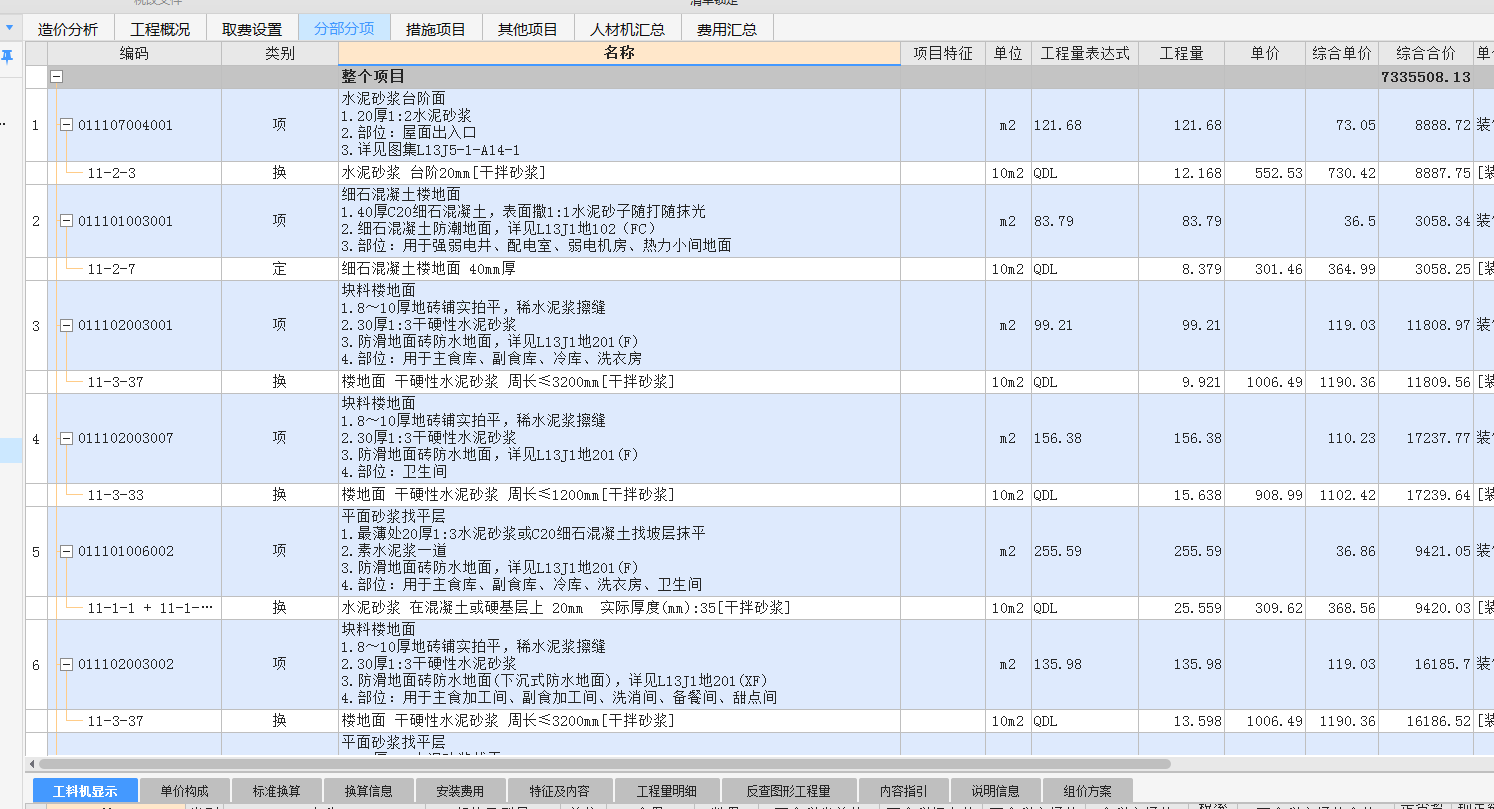The width and height of the screenshot is (1494, 809).
Task: Click the composite total cell 17237.77
Action: click(1426, 438)
